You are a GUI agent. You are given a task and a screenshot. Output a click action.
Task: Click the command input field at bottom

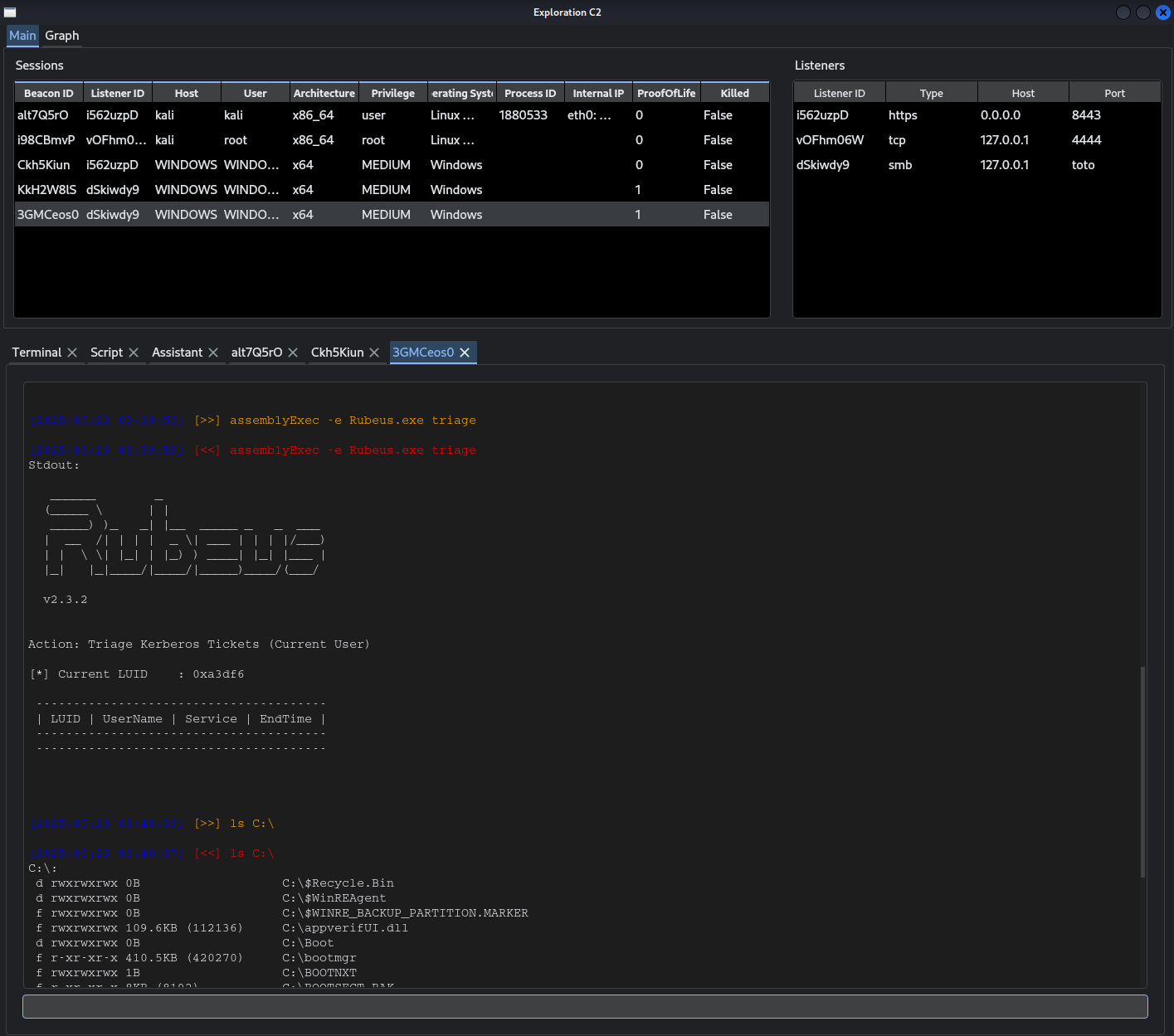(585, 1007)
